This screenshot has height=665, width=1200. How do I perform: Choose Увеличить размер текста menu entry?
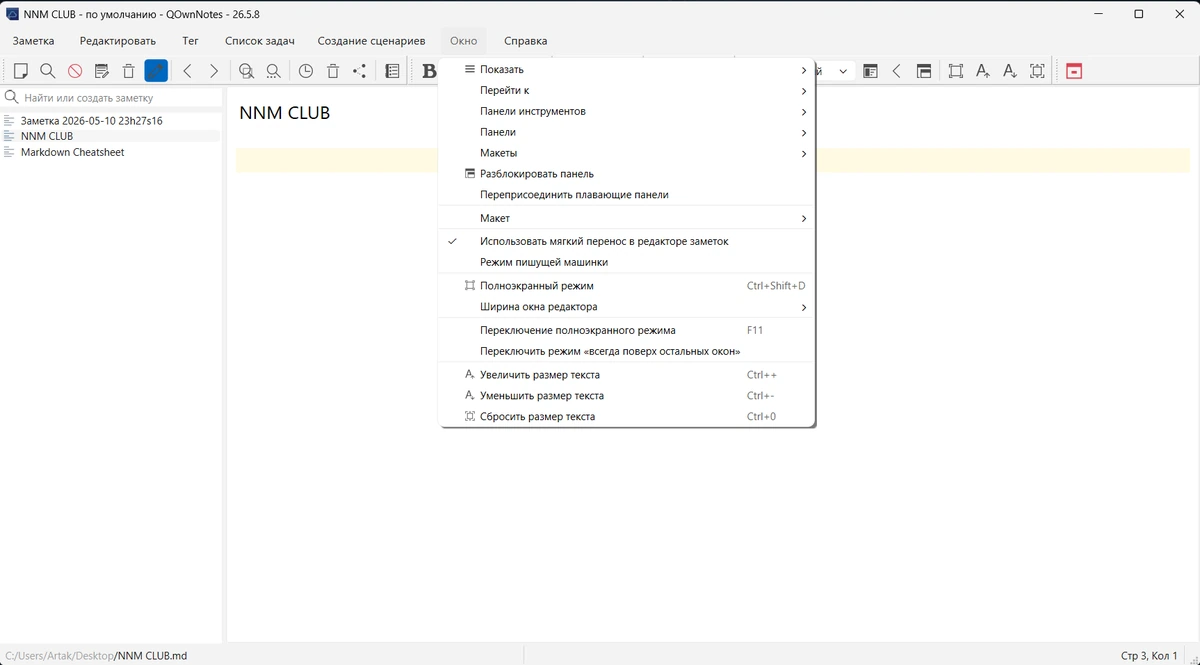pos(627,375)
